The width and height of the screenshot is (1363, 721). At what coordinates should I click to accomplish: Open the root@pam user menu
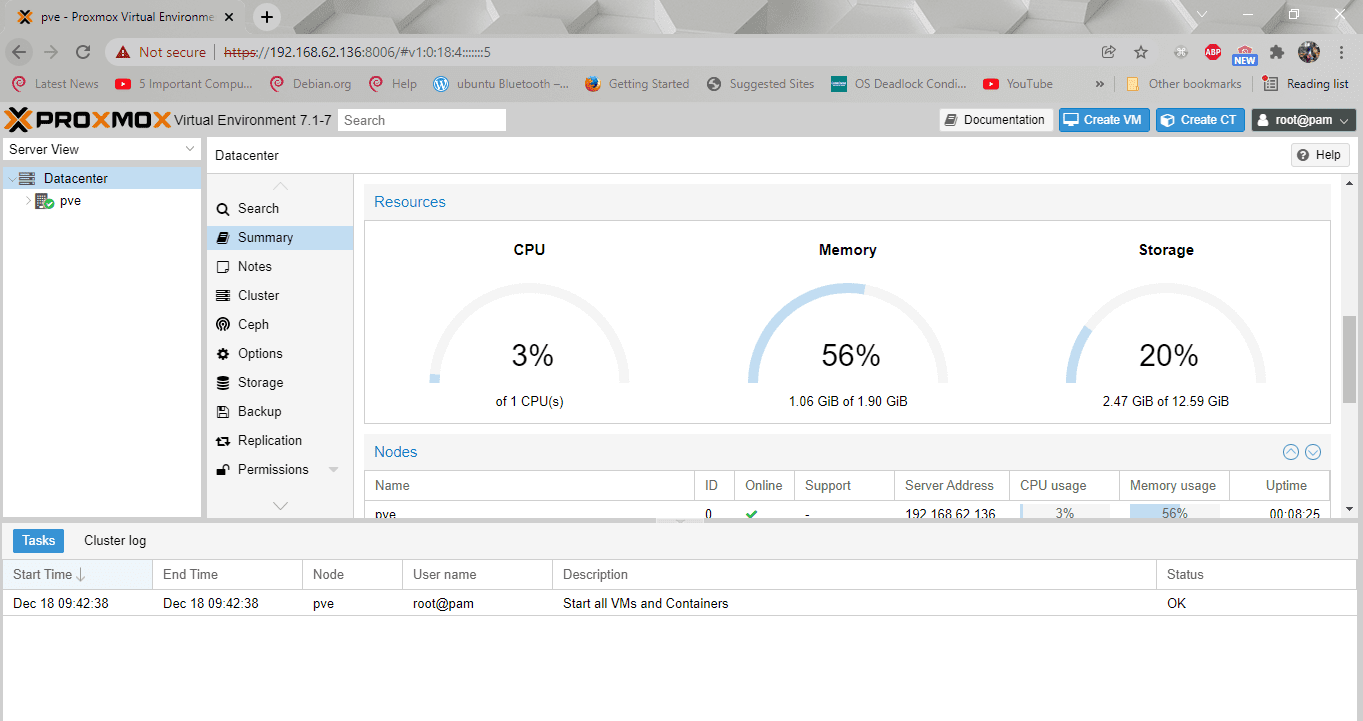(x=1303, y=120)
